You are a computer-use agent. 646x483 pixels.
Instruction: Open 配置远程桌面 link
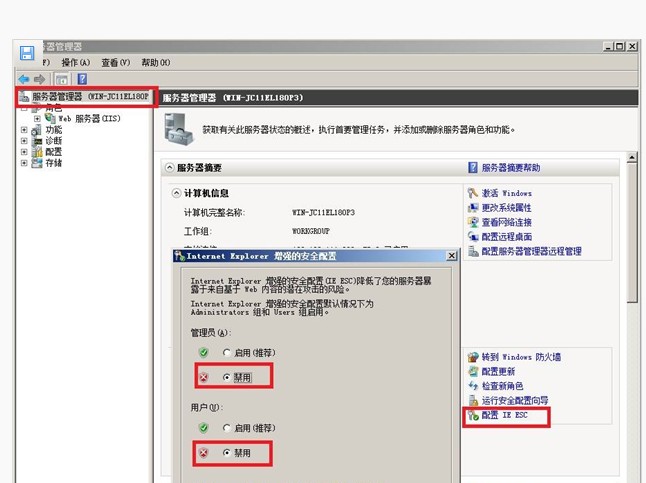(x=507, y=237)
